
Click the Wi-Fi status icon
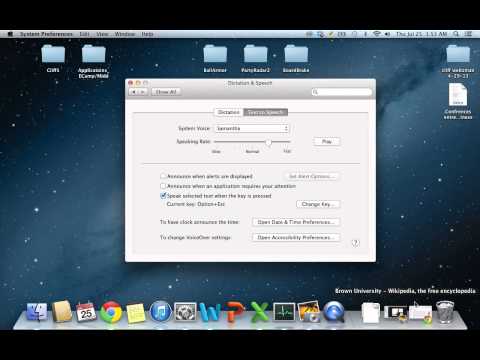pyautogui.click(x=377, y=34)
